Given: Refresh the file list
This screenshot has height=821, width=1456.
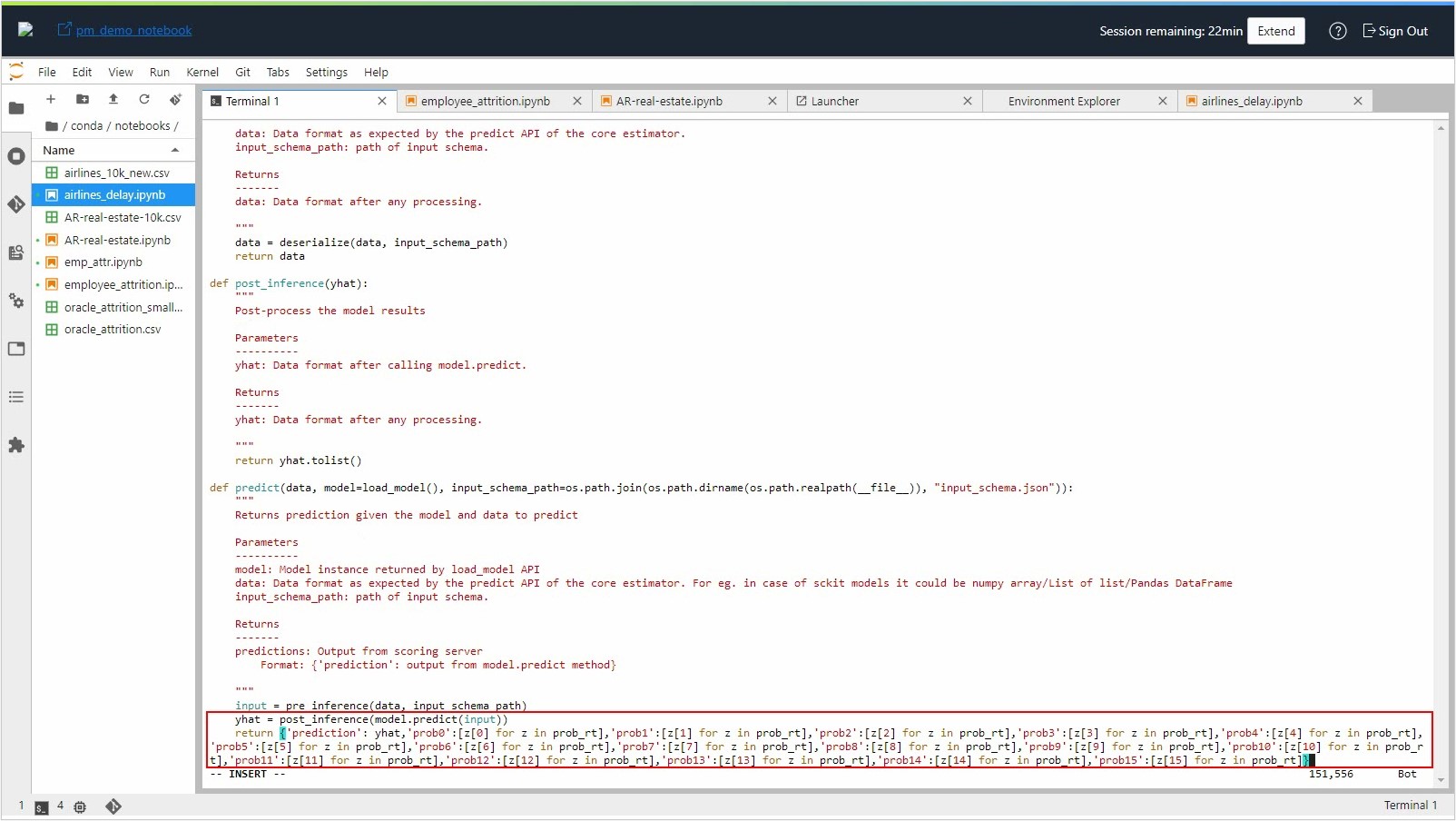Looking at the screenshot, I should [x=144, y=99].
